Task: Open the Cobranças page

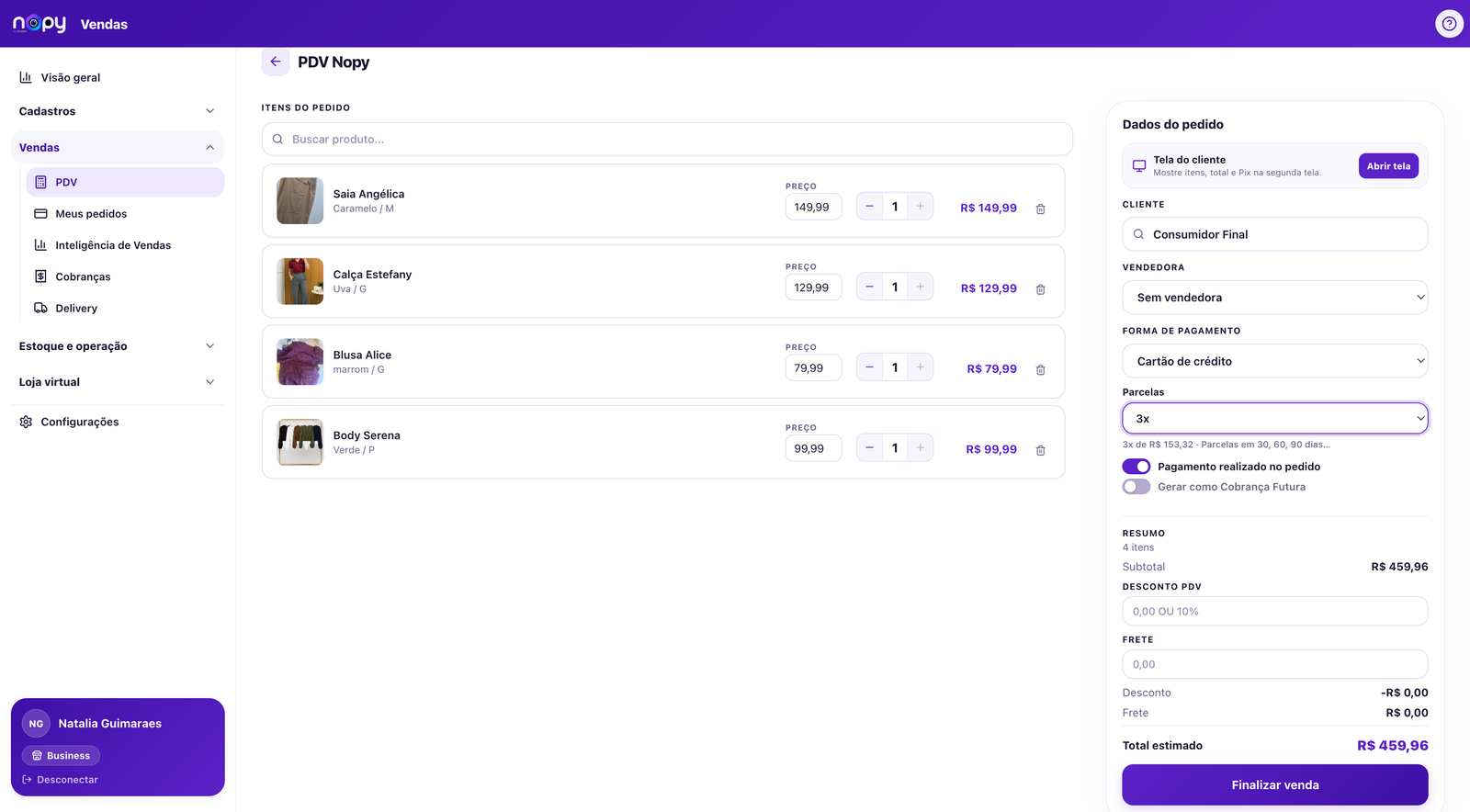Action: click(125, 276)
